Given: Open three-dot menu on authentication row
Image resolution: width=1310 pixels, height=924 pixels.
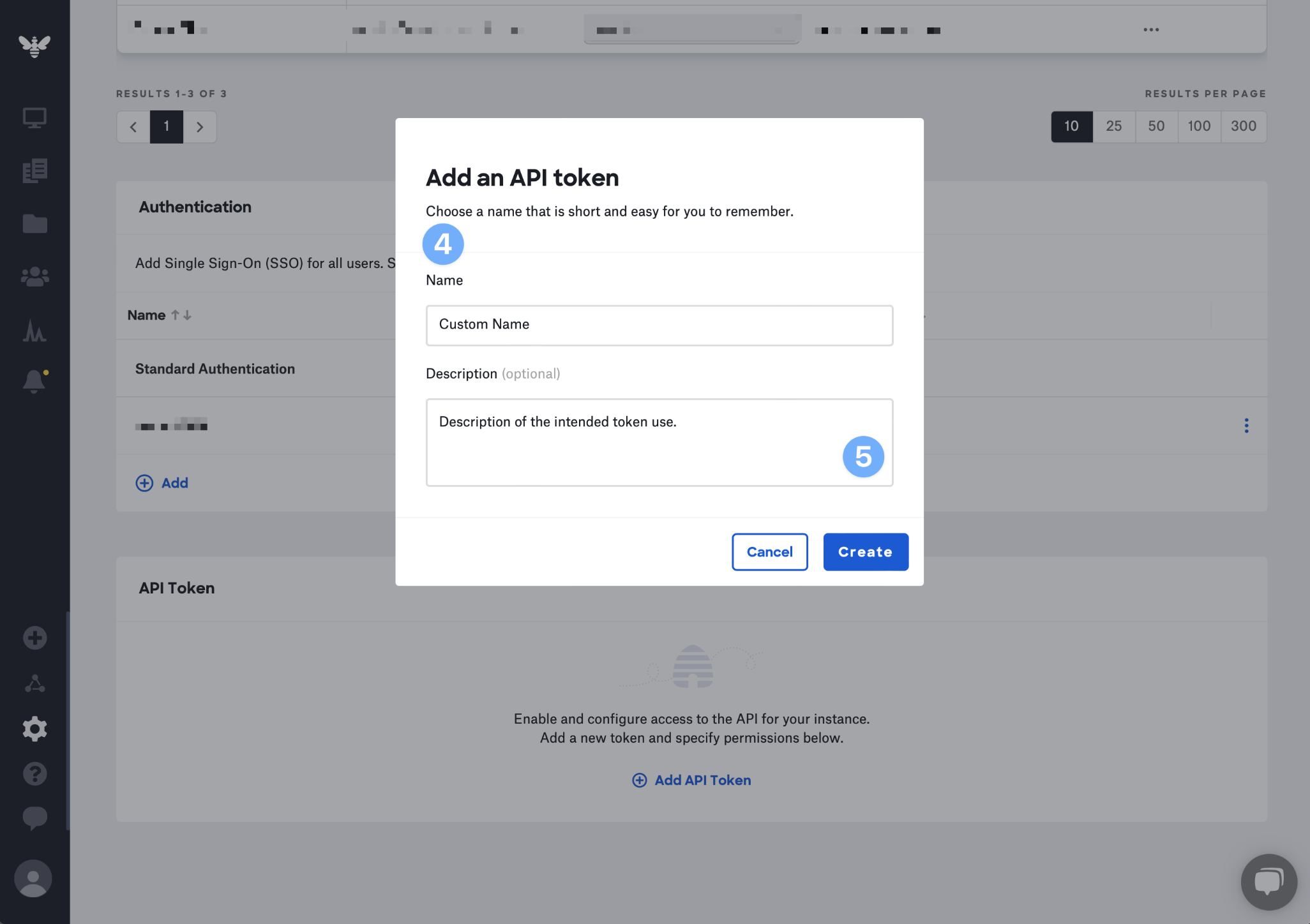Looking at the screenshot, I should (1246, 426).
